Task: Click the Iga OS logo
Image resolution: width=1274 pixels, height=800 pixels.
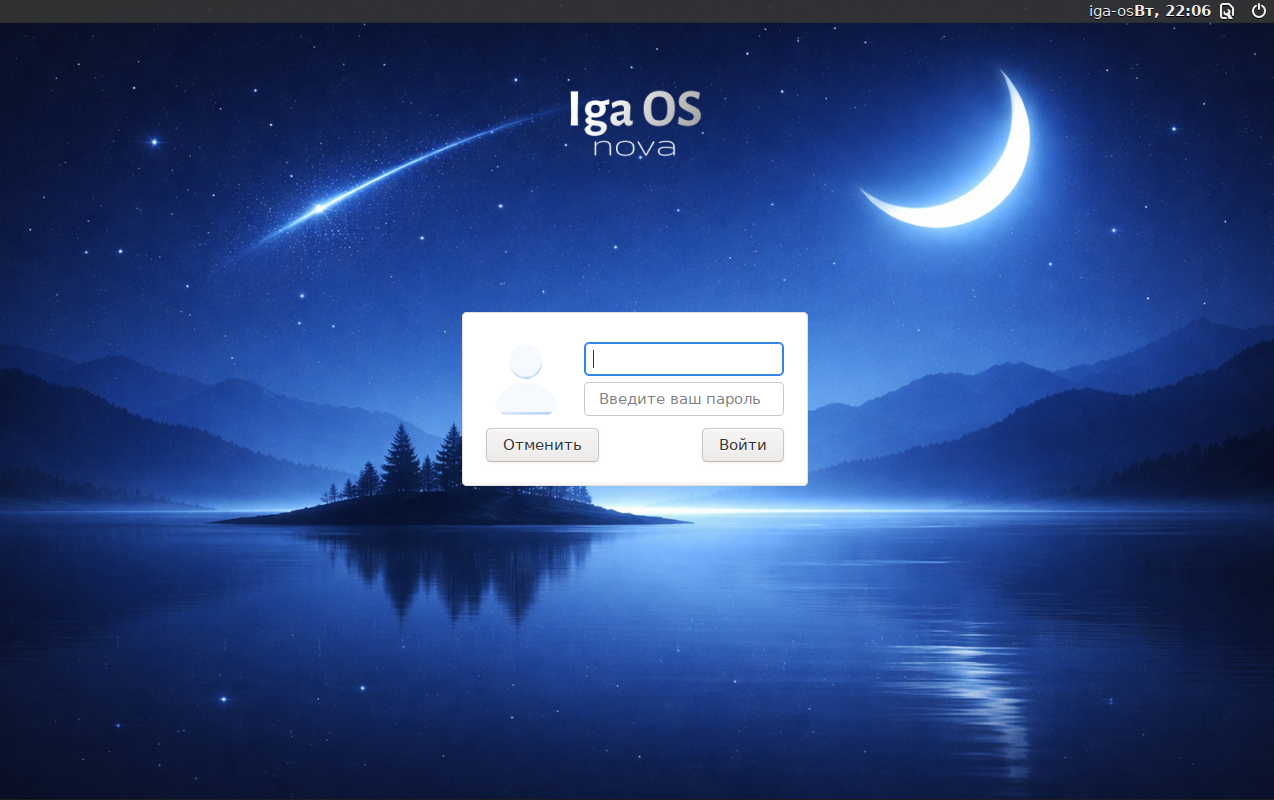Action: [x=634, y=110]
